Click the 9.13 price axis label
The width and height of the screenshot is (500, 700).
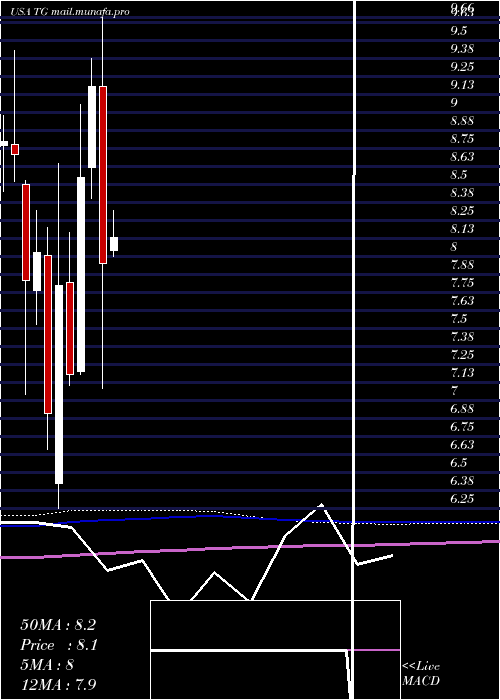coord(462,85)
